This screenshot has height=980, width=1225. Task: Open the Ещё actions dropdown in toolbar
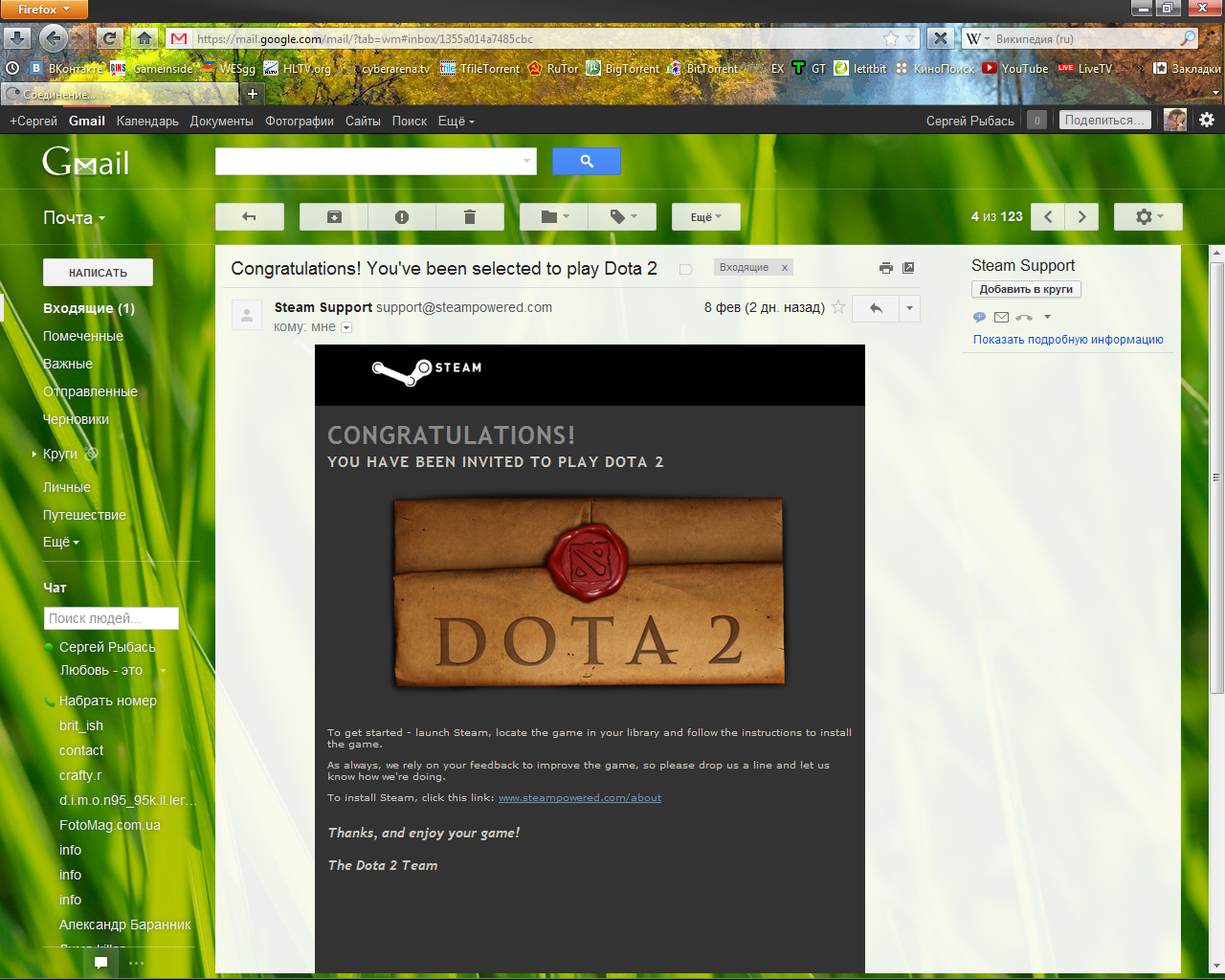click(x=706, y=217)
